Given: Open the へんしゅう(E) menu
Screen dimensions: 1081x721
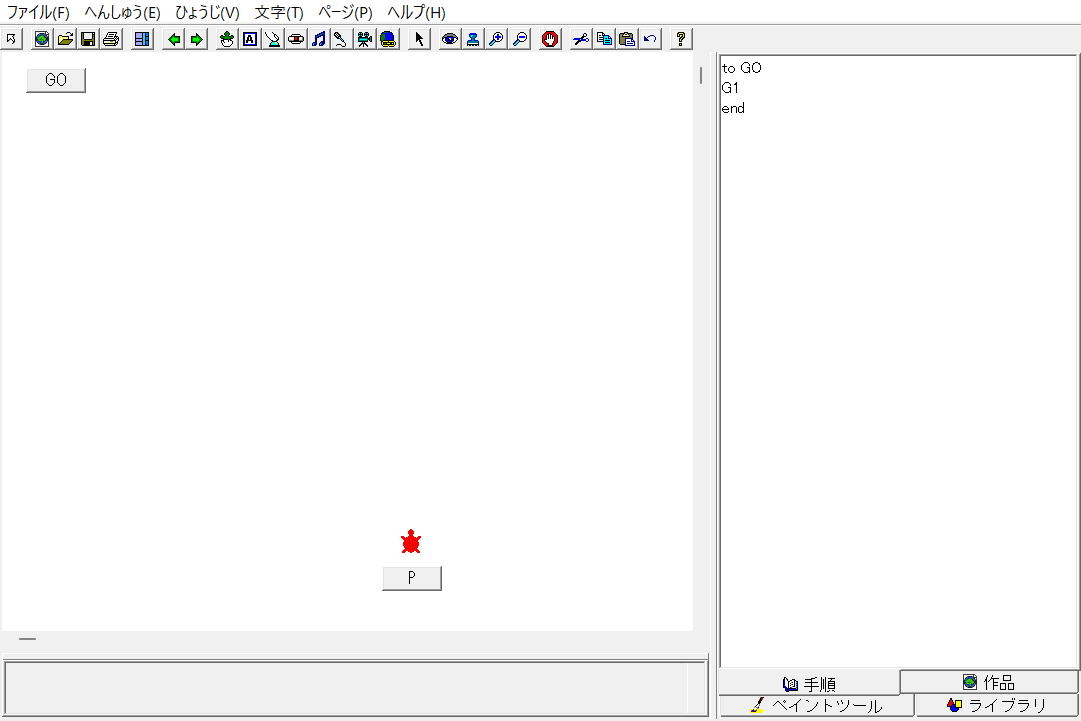Looking at the screenshot, I should 122,12.
